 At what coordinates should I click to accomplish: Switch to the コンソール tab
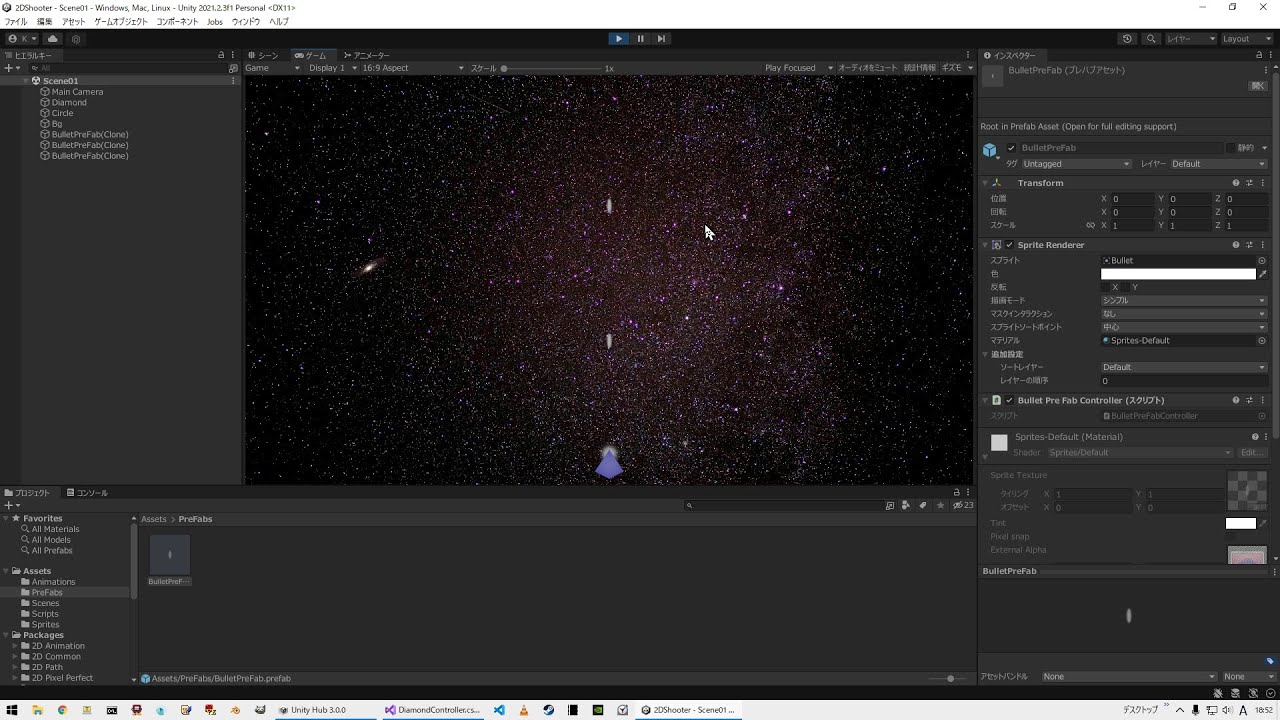pos(87,493)
